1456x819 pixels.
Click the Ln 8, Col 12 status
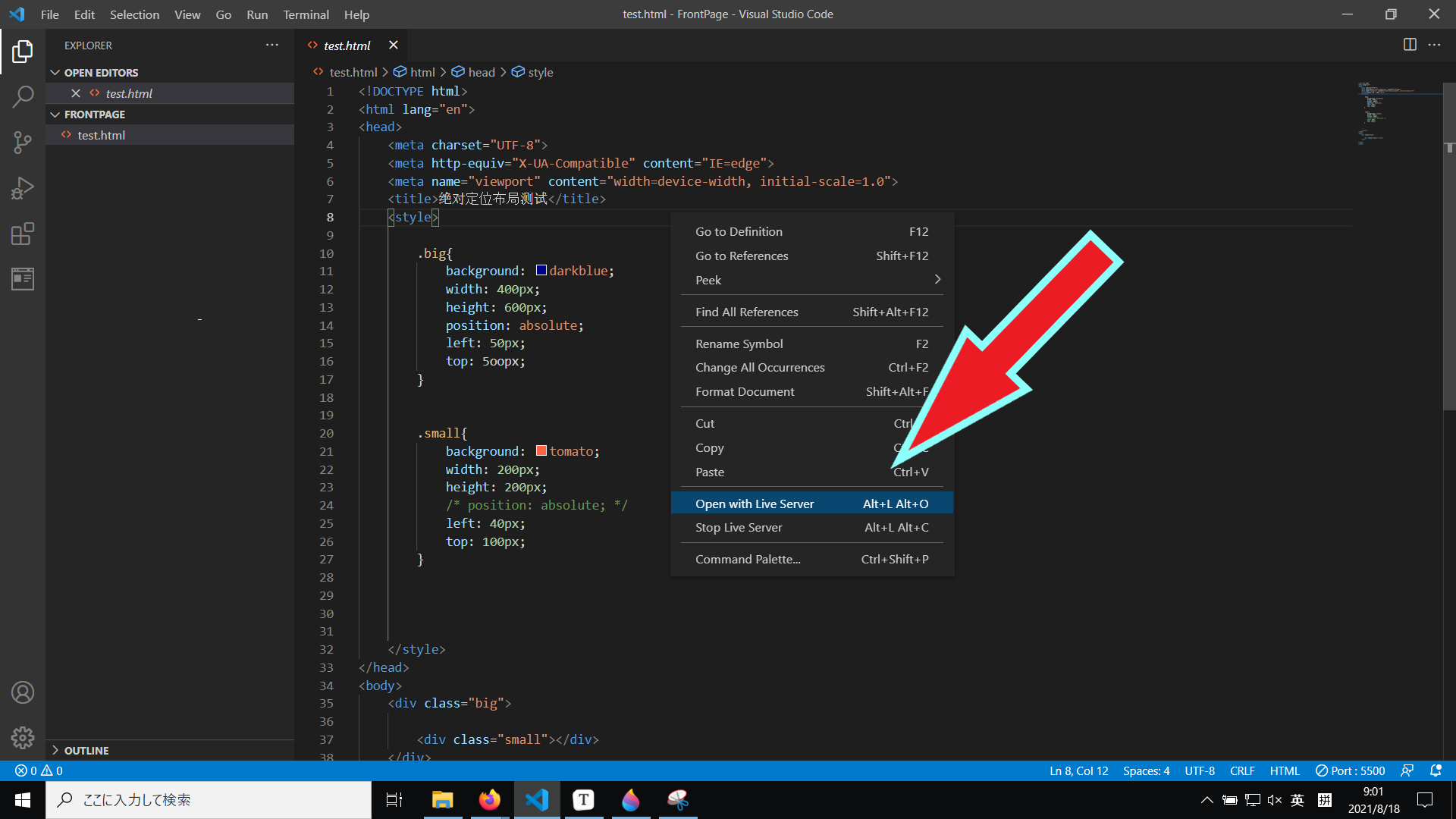tap(1078, 770)
